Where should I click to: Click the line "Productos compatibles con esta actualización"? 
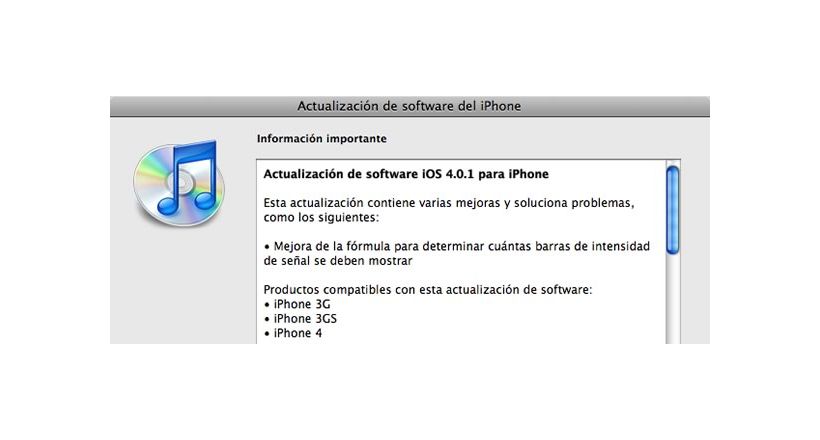coord(428,290)
